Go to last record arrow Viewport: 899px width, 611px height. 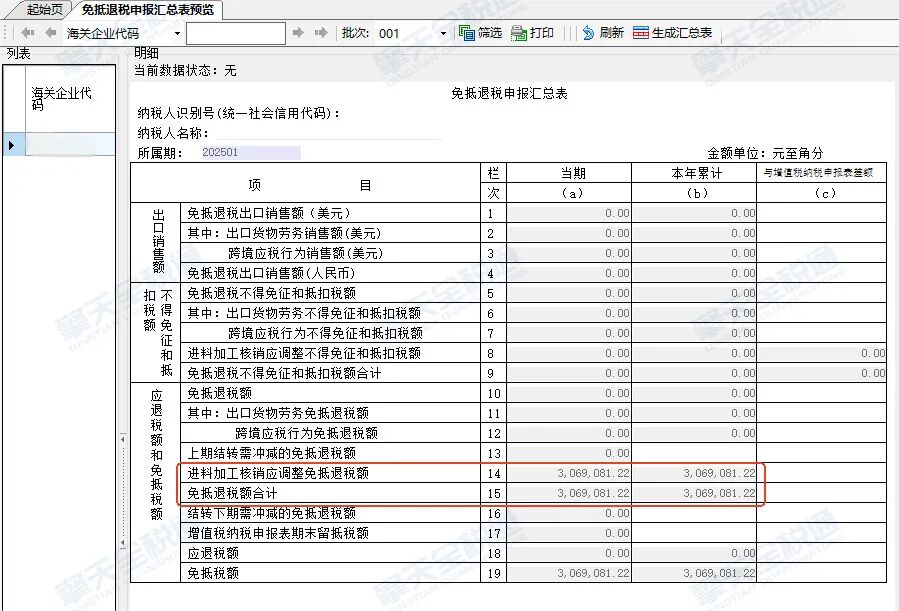321,33
